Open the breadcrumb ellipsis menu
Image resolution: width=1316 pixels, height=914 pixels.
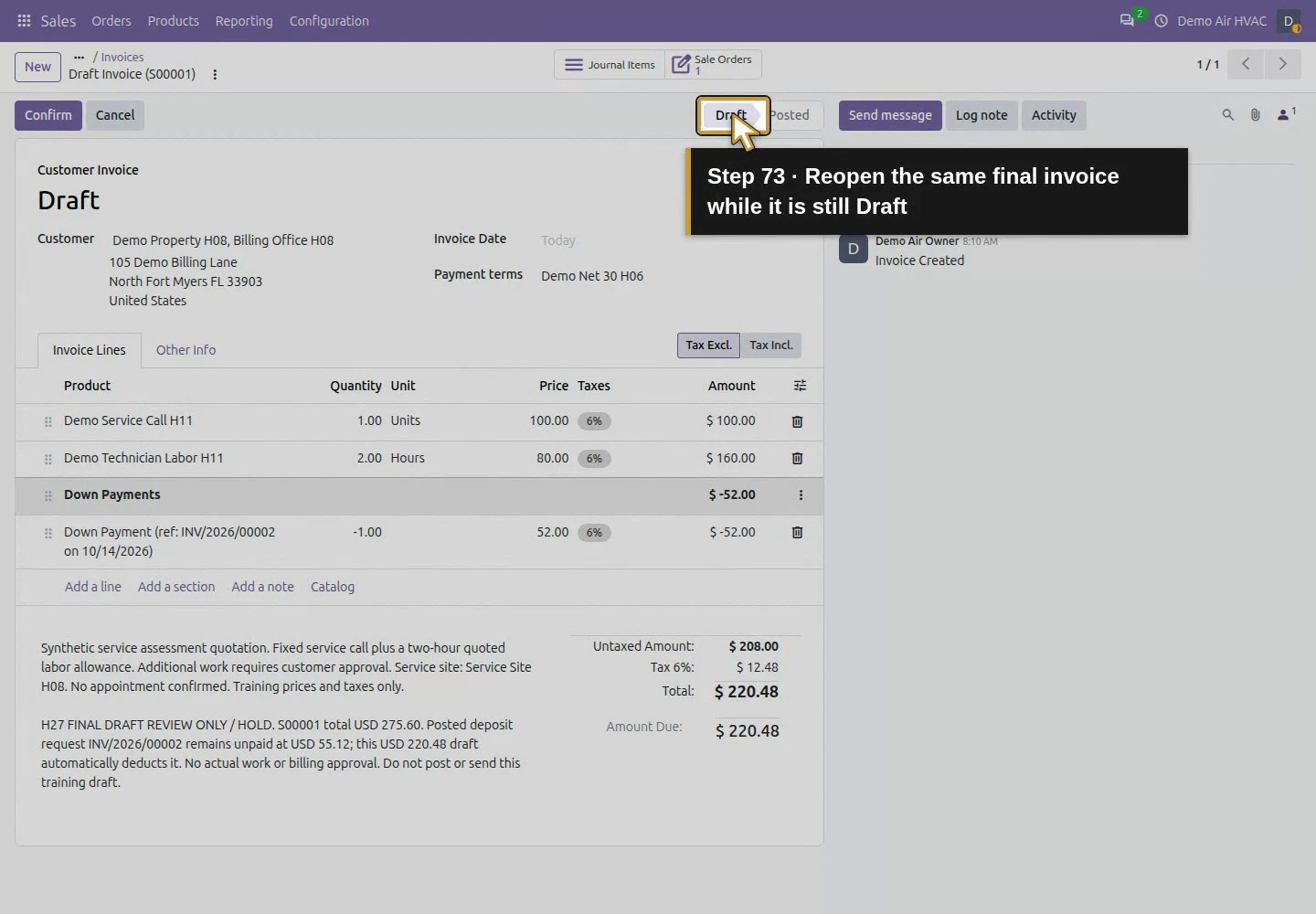pyautogui.click(x=79, y=57)
